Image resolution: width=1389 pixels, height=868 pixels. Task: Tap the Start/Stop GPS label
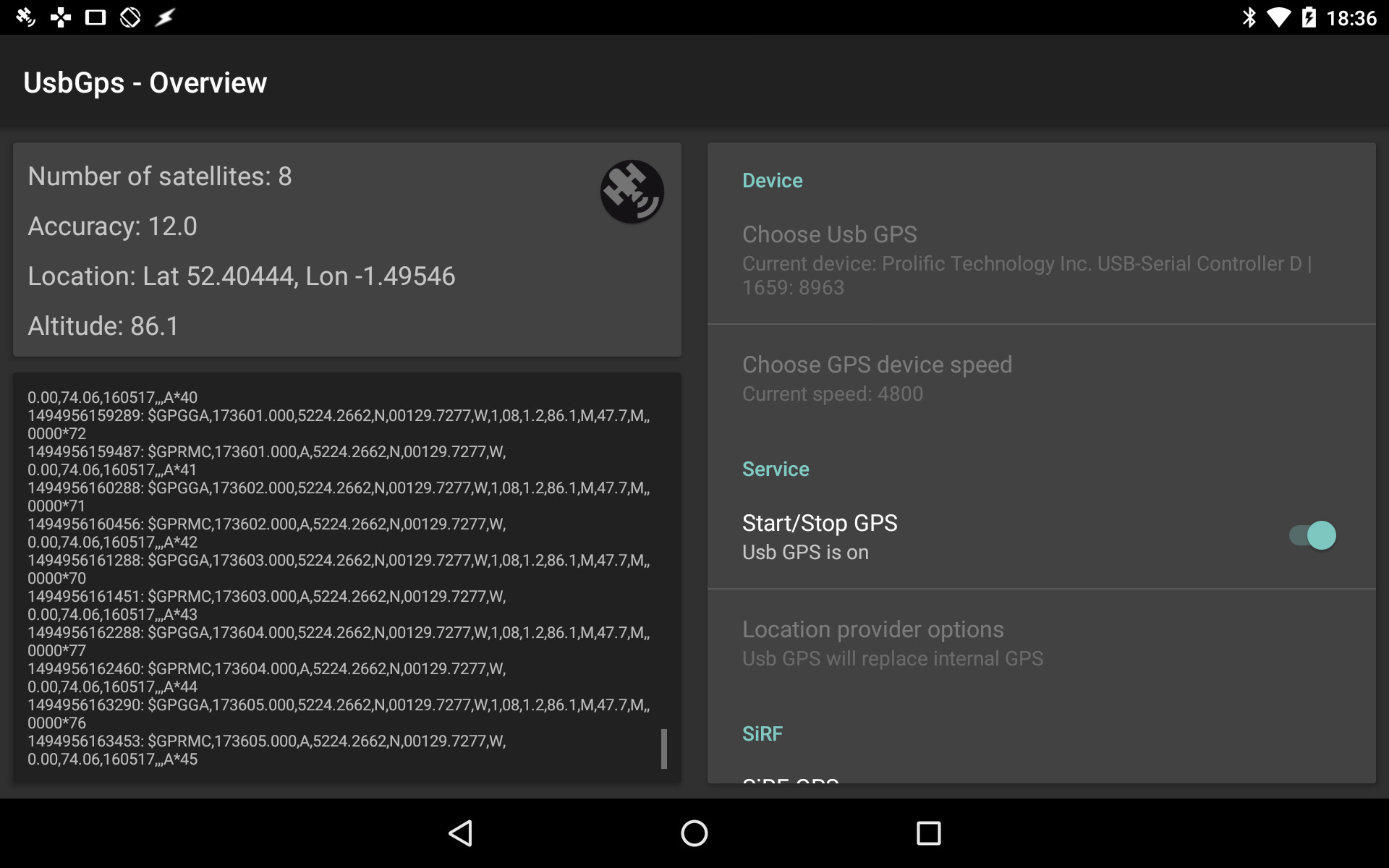coord(819,523)
